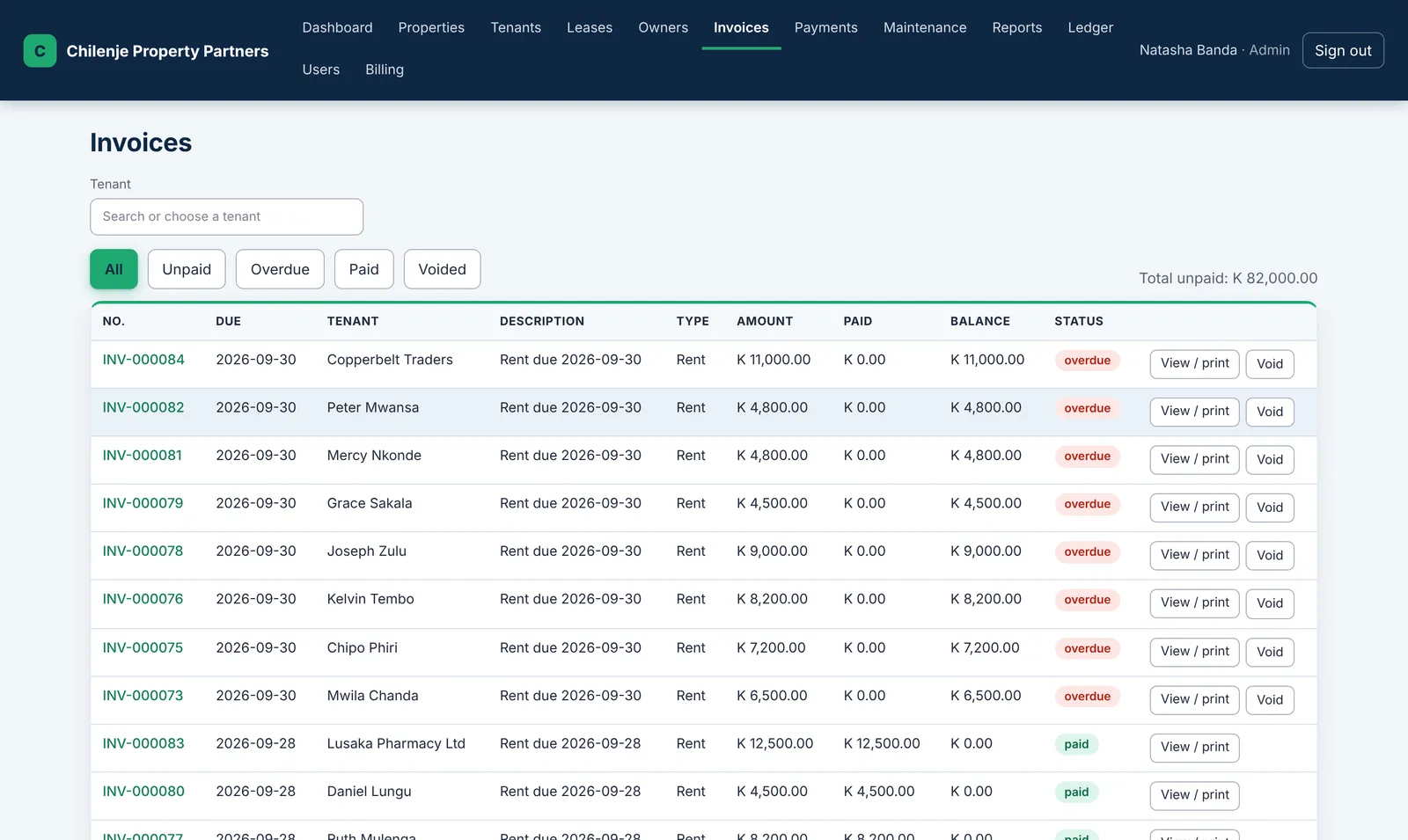The image size is (1408, 840).
Task: Click the paid badge for Daniel Lungu
Action: tap(1076, 792)
